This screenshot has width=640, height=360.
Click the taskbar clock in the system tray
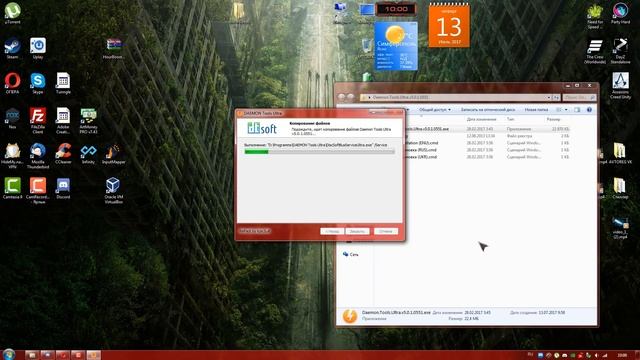point(622,355)
